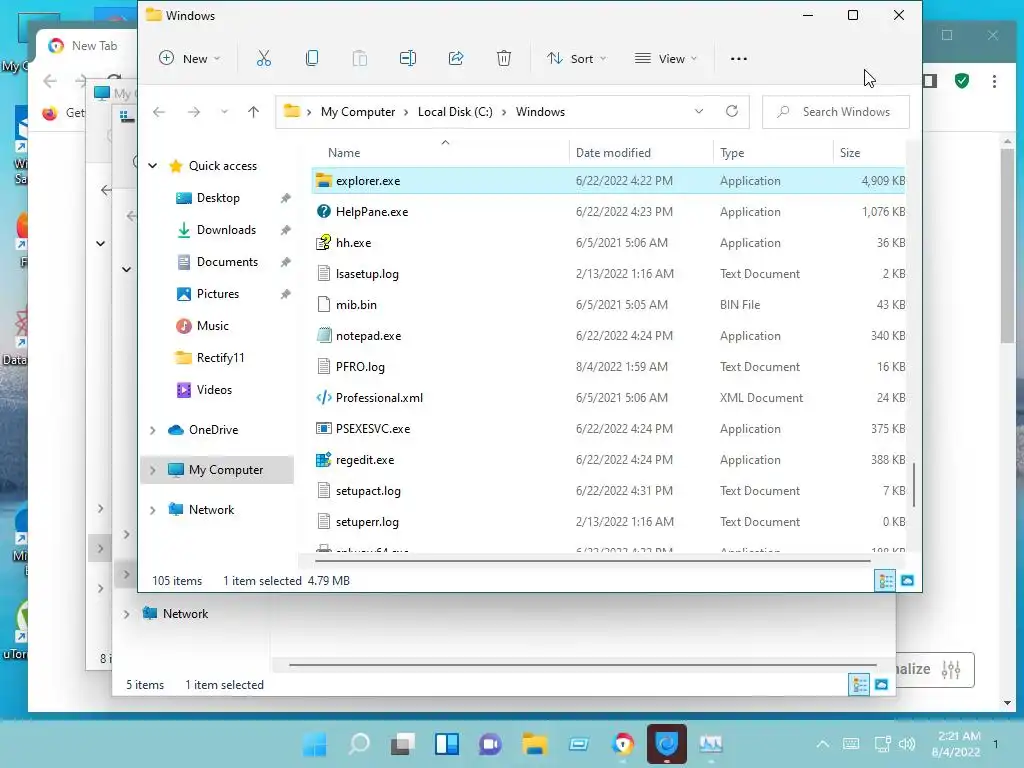The image size is (1024, 768).
Task: Open the See more ellipsis menu
Action: [739, 59]
